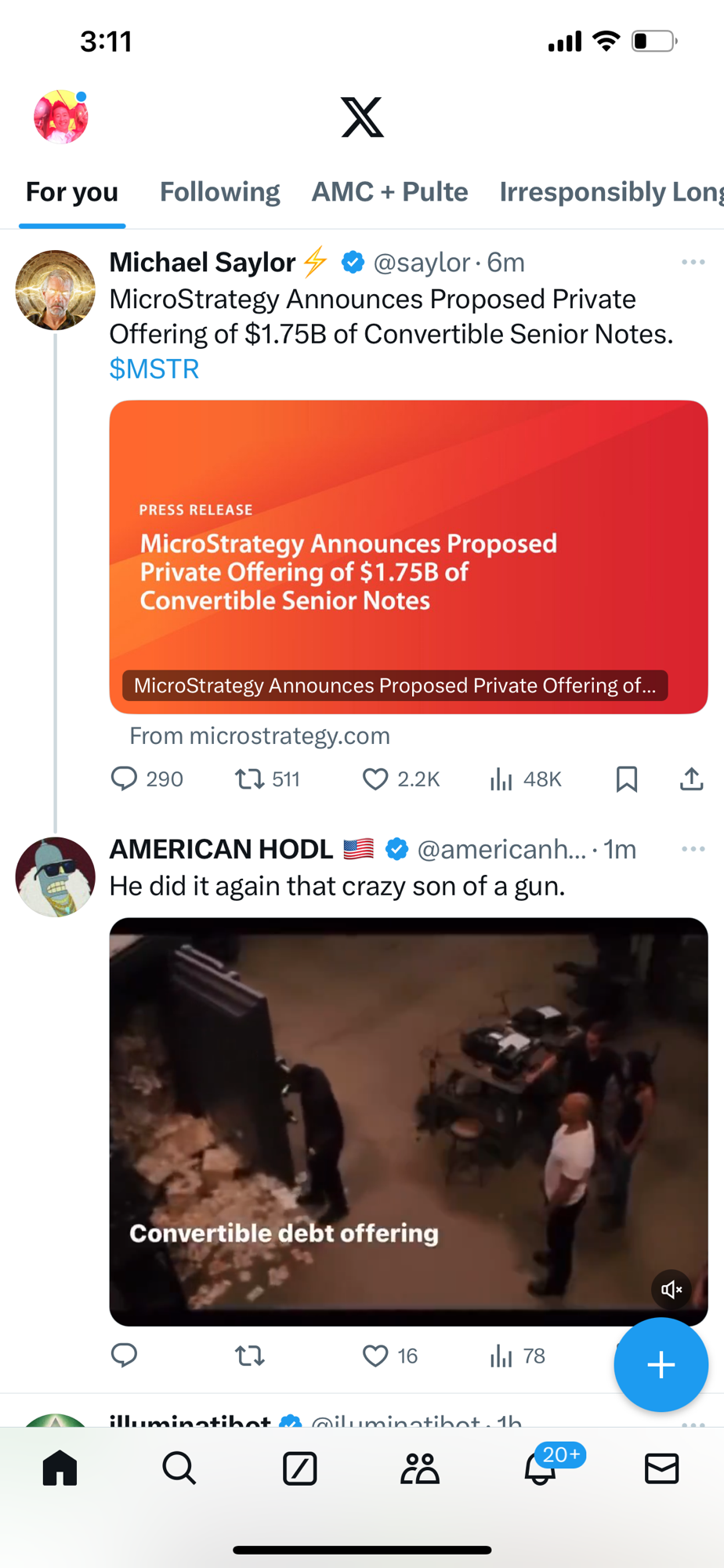The width and height of the screenshot is (724, 1568).
Task: Reply to Michael Saylor's post
Action: coord(125,779)
